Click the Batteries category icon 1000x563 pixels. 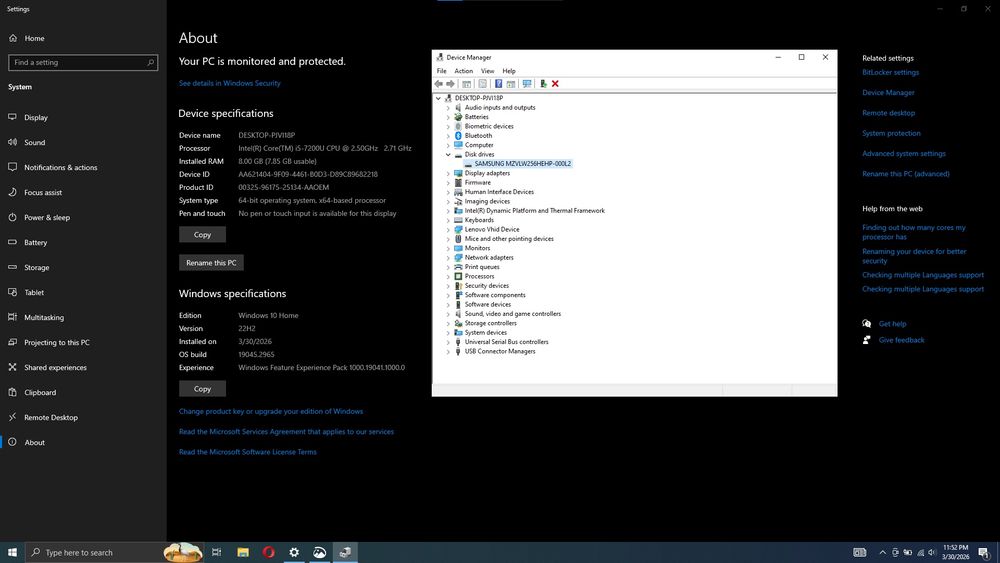click(458, 117)
